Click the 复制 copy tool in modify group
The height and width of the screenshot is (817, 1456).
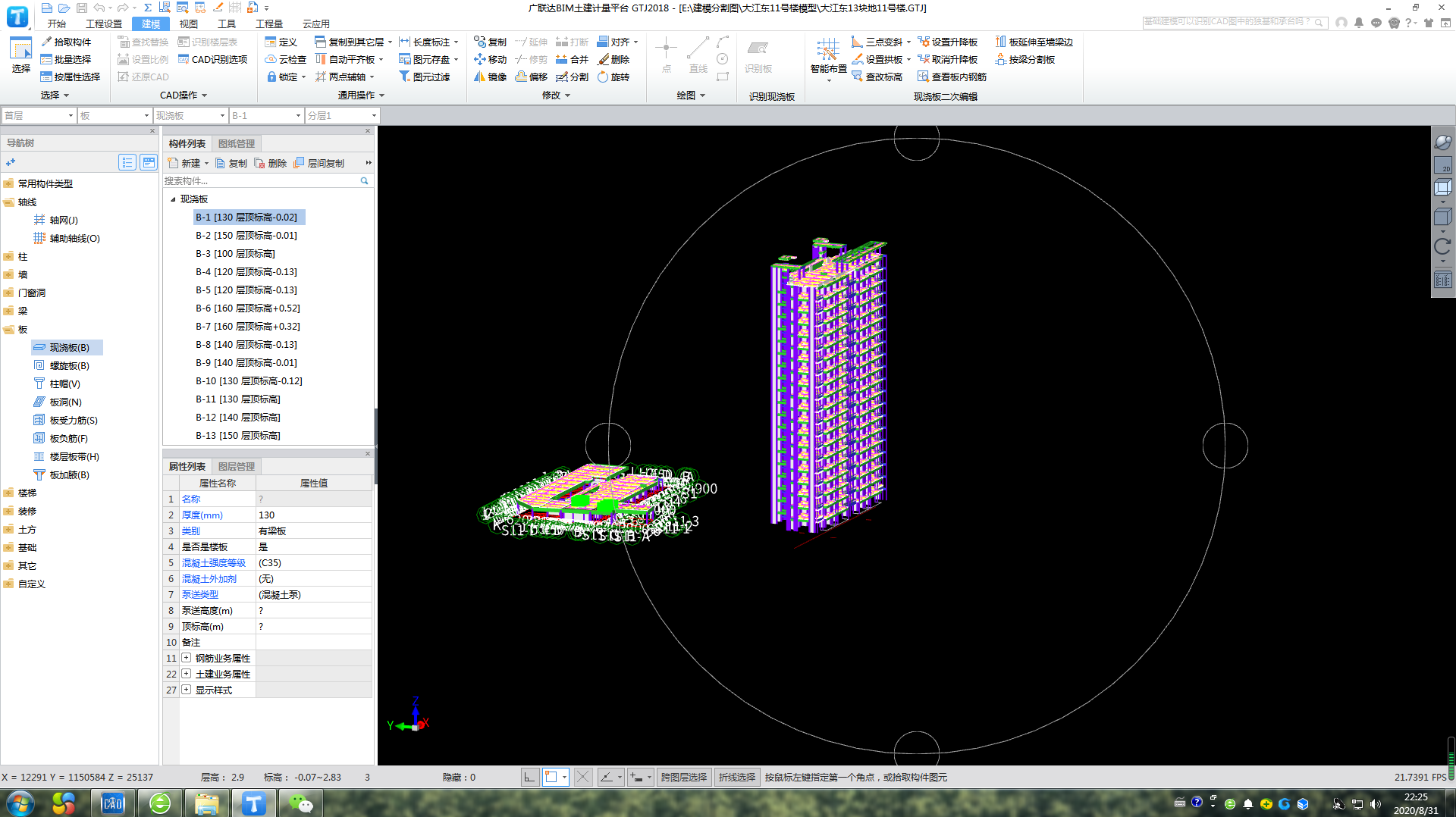490,42
